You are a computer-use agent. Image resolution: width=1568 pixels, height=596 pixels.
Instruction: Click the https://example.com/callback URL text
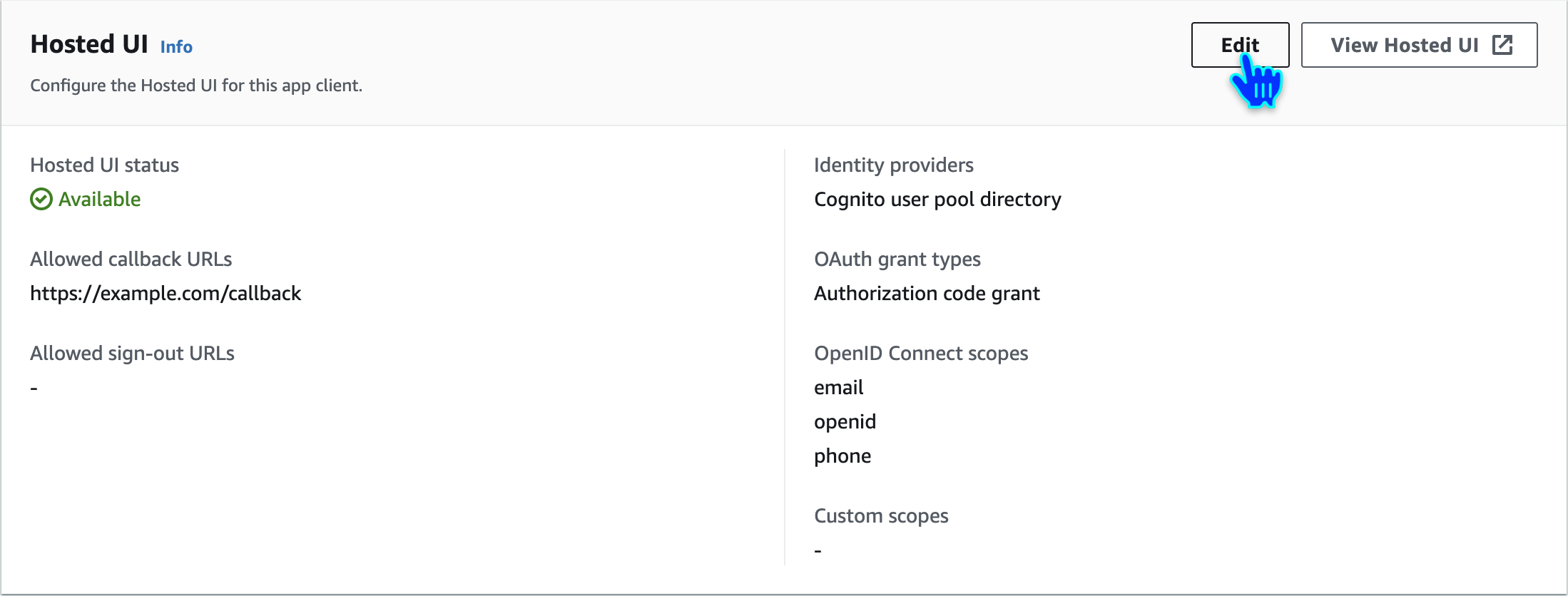(166, 294)
